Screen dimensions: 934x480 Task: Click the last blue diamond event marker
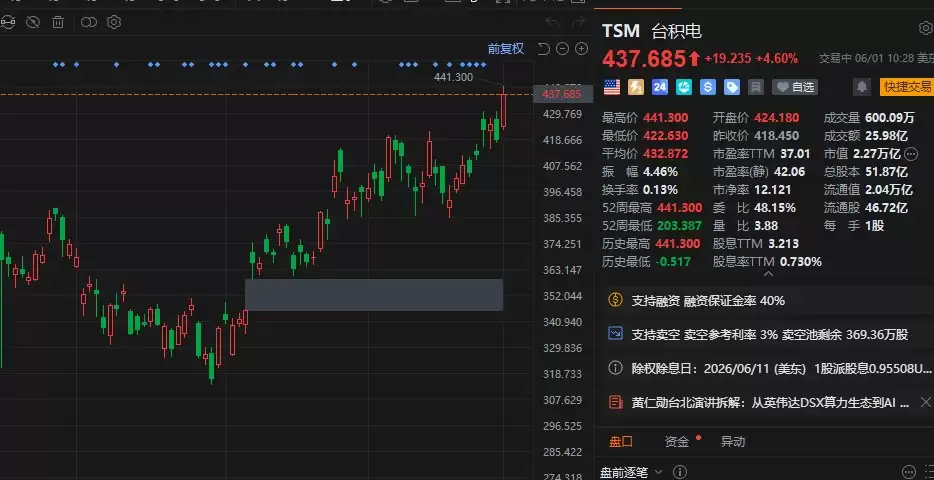(482, 64)
